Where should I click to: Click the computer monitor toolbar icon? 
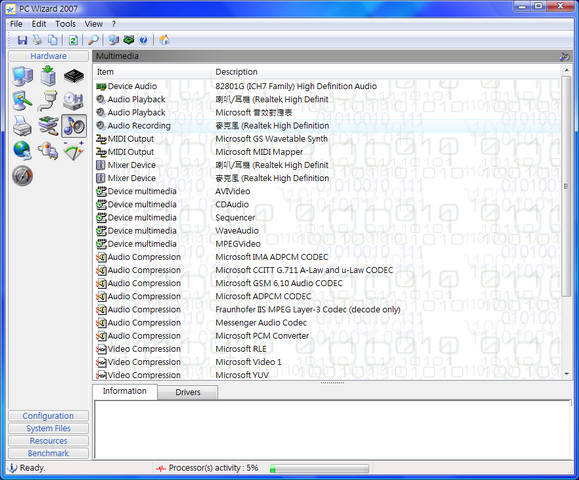click(x=113, y=40)
